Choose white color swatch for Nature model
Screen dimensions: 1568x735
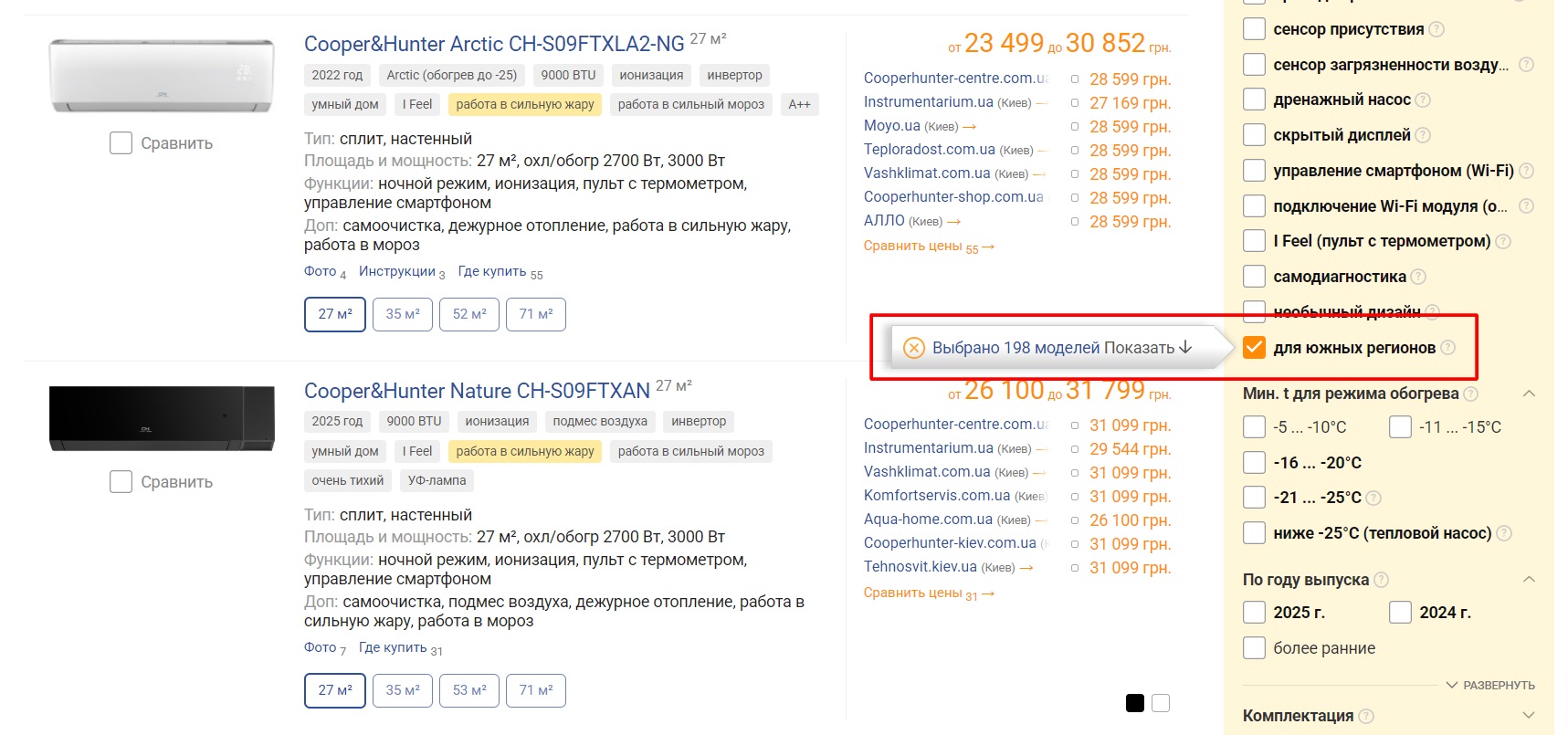(1161, 703)
